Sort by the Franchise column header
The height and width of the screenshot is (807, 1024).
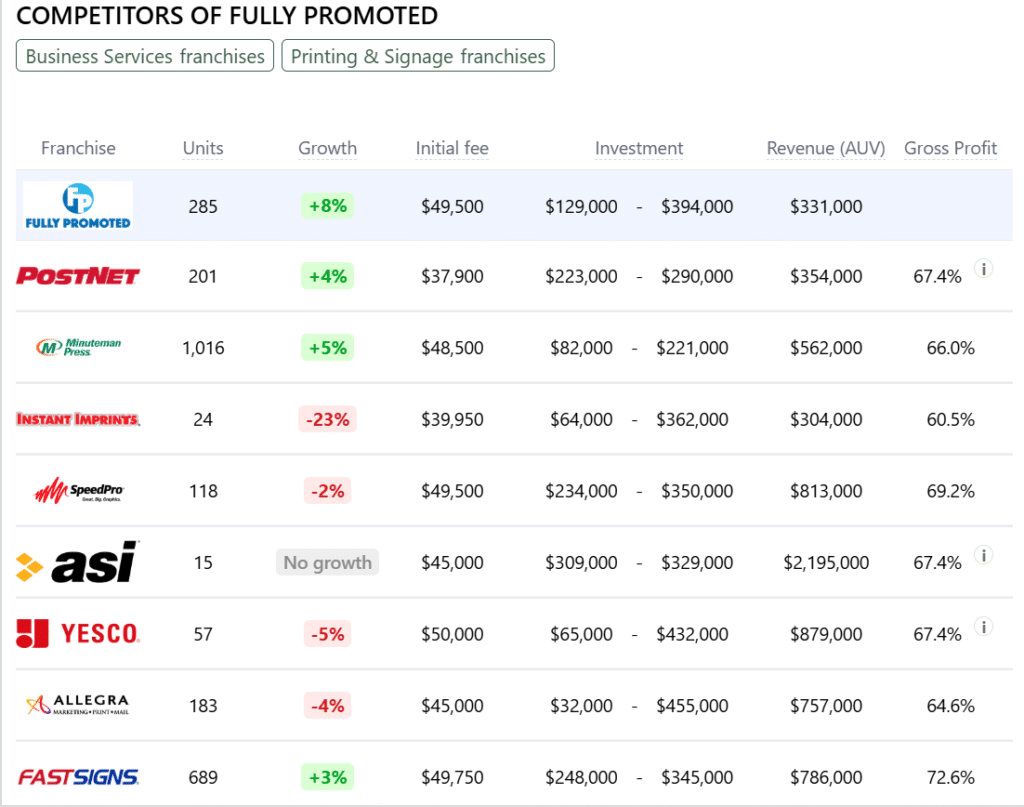pyautogui.click(x=78, y=148)
